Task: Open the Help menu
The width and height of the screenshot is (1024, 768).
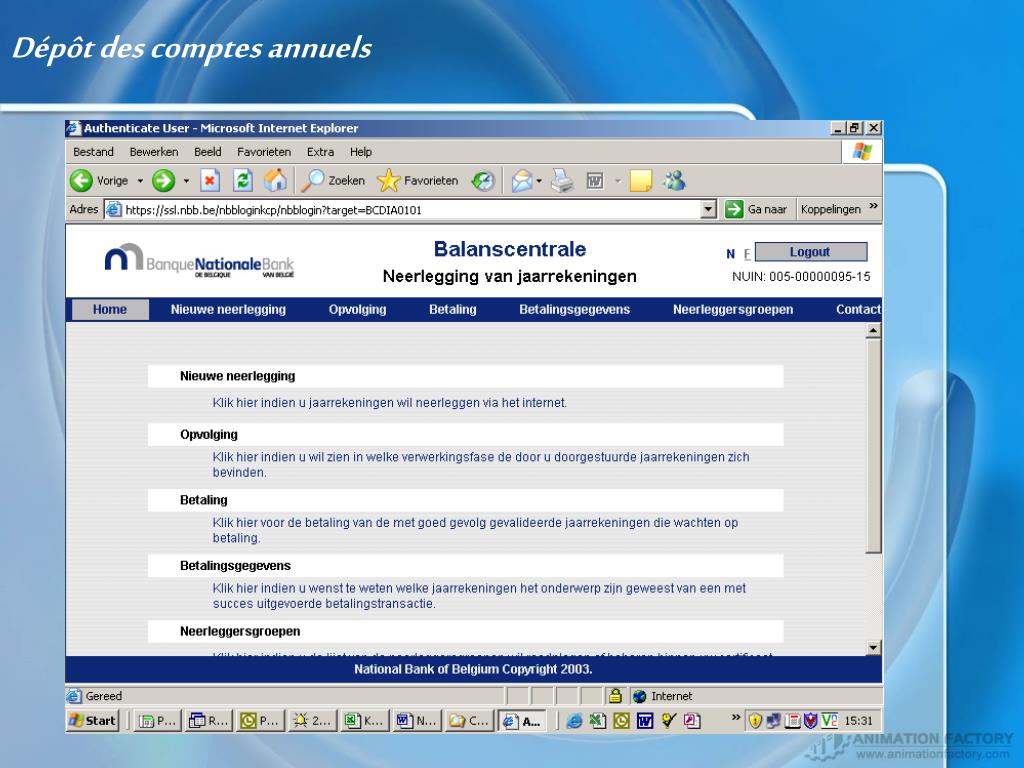Action: 360,152
